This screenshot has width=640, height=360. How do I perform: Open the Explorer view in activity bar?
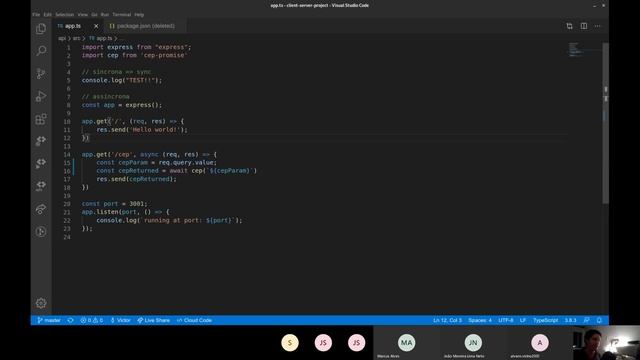pos(41,29)
